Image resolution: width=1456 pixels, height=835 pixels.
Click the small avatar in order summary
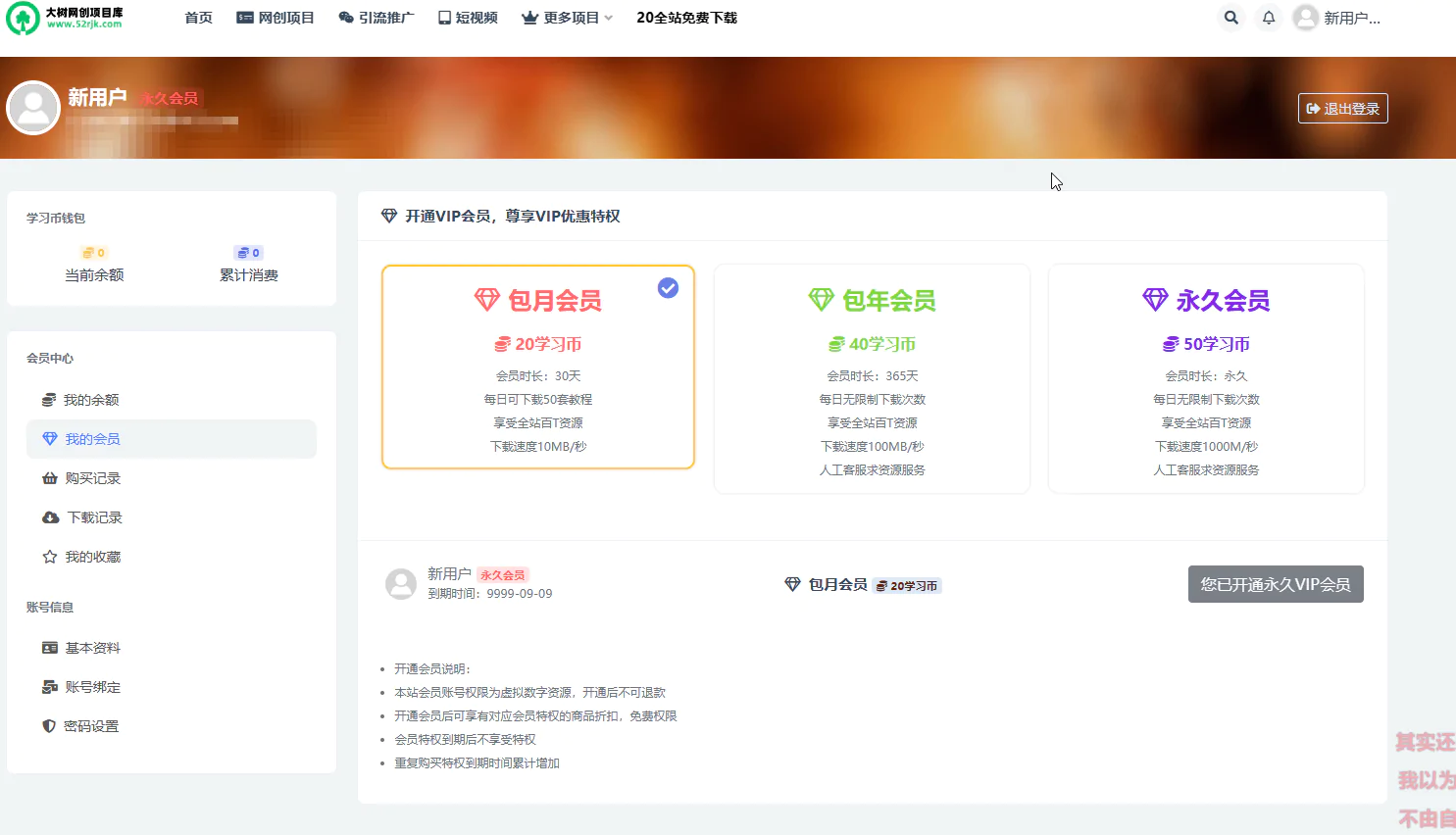pyautogui.click(x=401, y=584)
